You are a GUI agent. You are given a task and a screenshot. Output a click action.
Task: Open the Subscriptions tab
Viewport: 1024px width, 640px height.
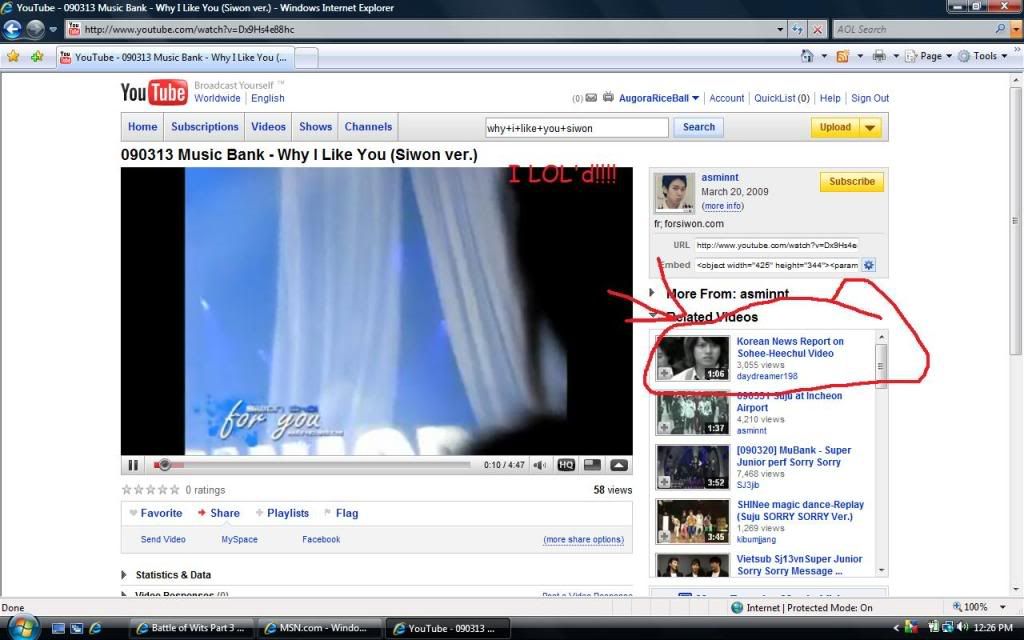[204, 127]
